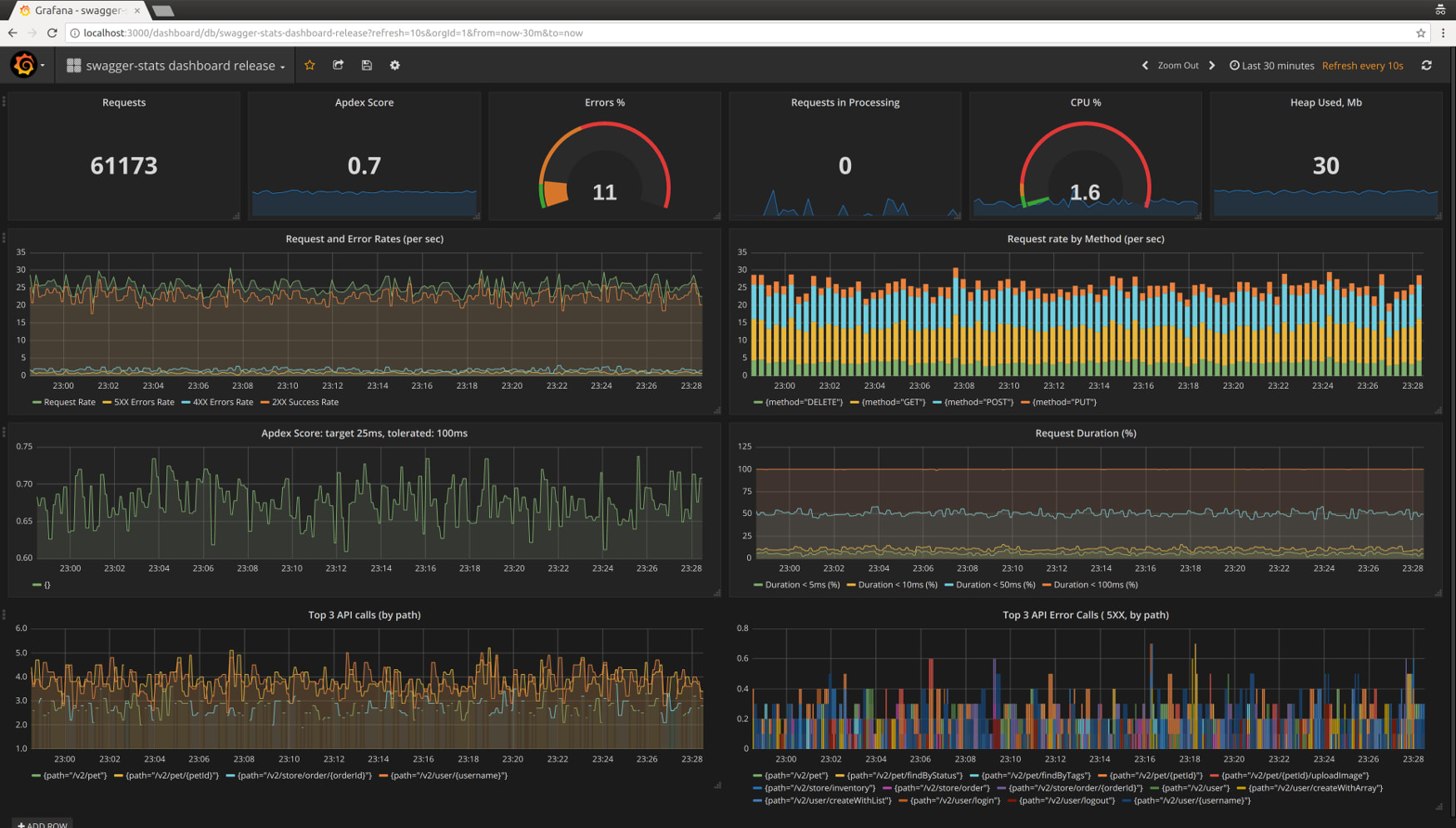Open the share dashboard icon
Viewport: 1456px width, 828px height.
(x=338, y=65)
